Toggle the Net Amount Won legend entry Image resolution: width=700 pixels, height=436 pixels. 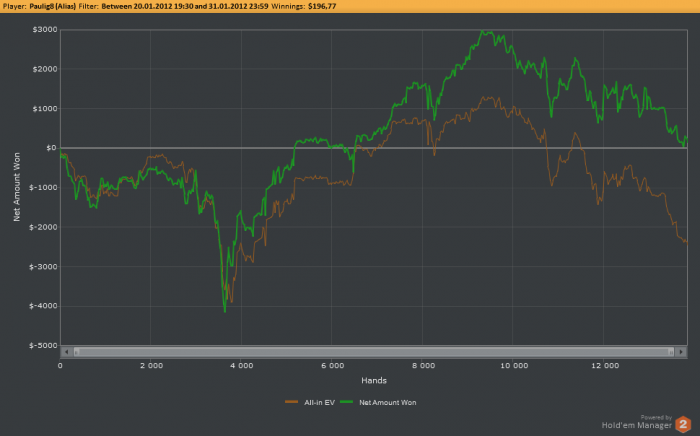coord(378,402)
